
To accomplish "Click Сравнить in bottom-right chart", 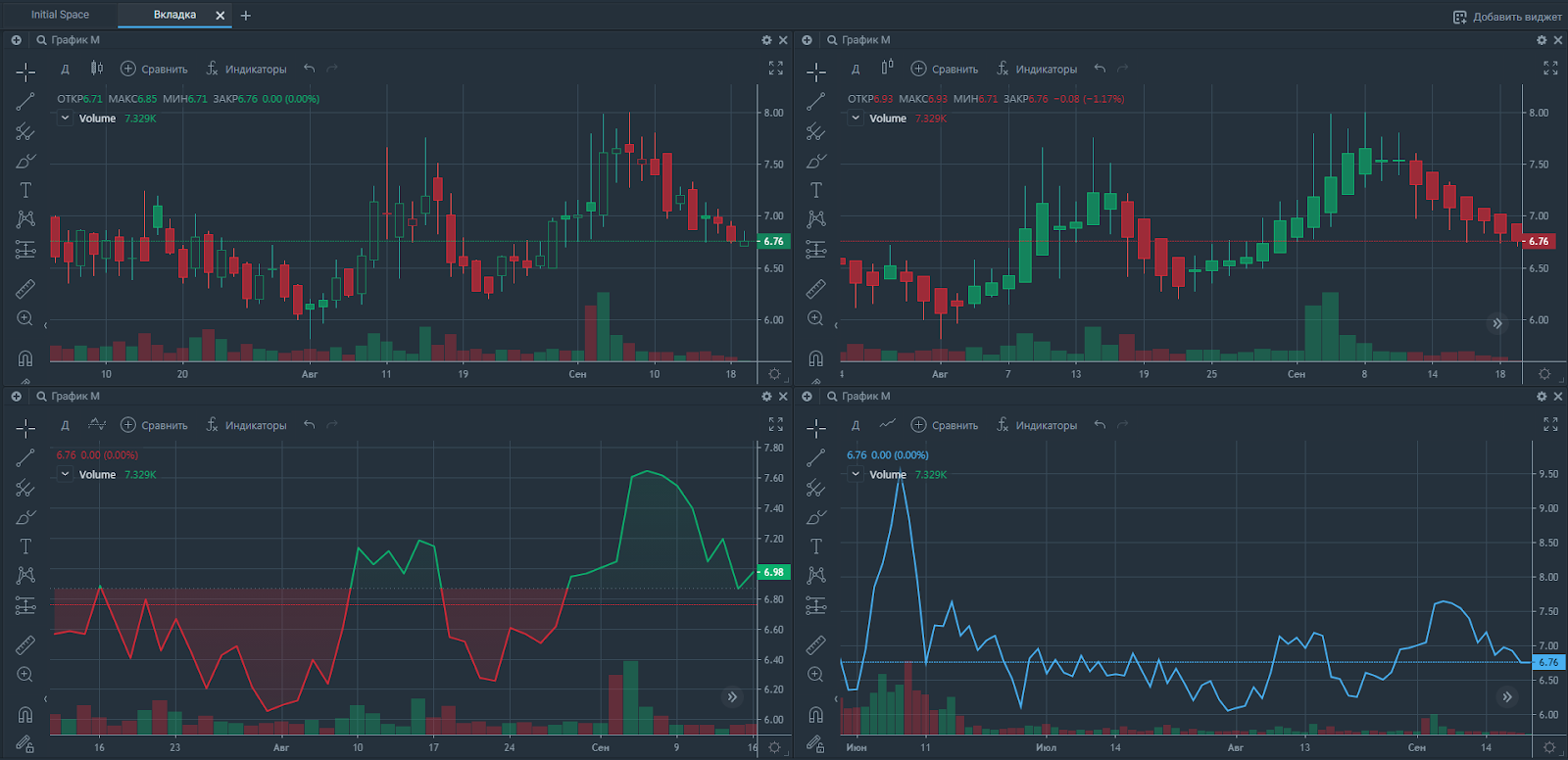I will [x=945, y=425].
